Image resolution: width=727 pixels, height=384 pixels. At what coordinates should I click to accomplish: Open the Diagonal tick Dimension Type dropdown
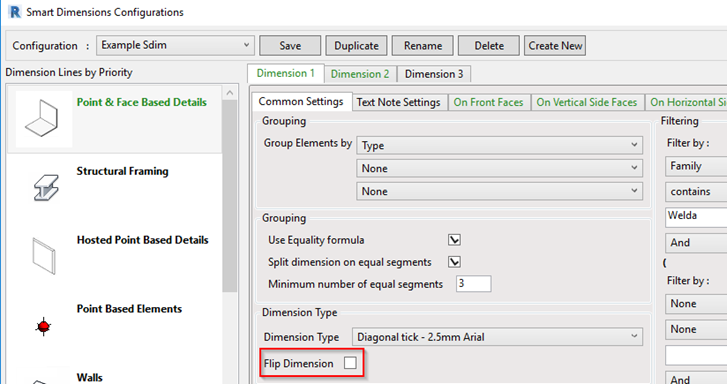[x=497, y=337]
